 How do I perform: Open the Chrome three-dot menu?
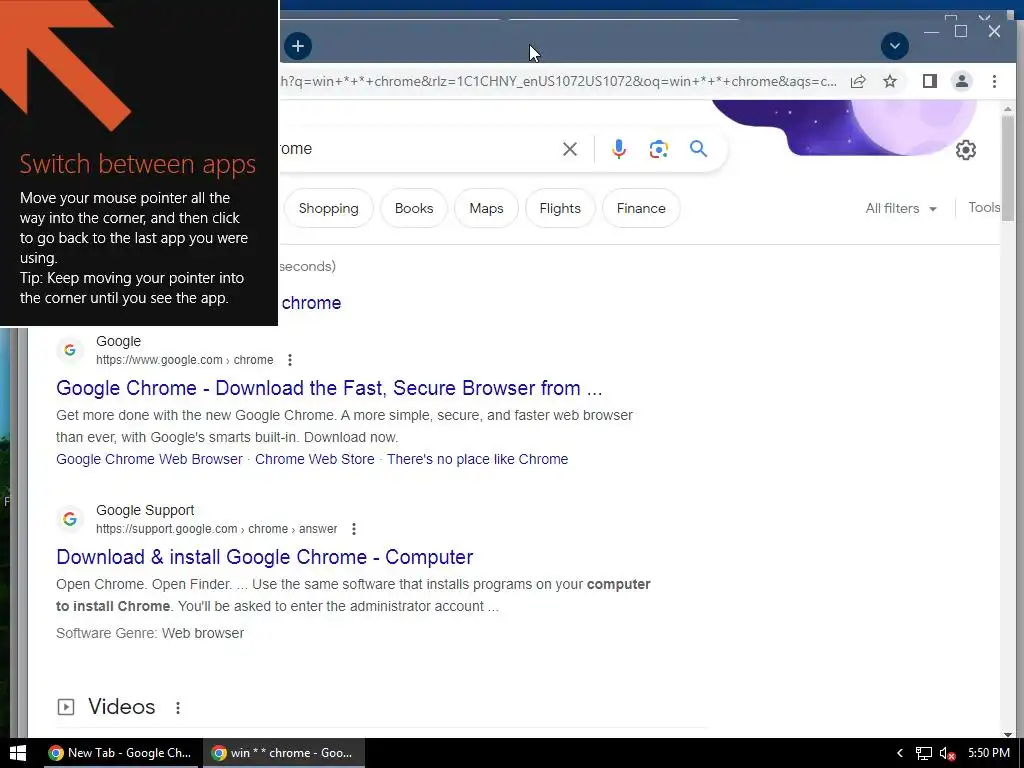tap(994, 82)
